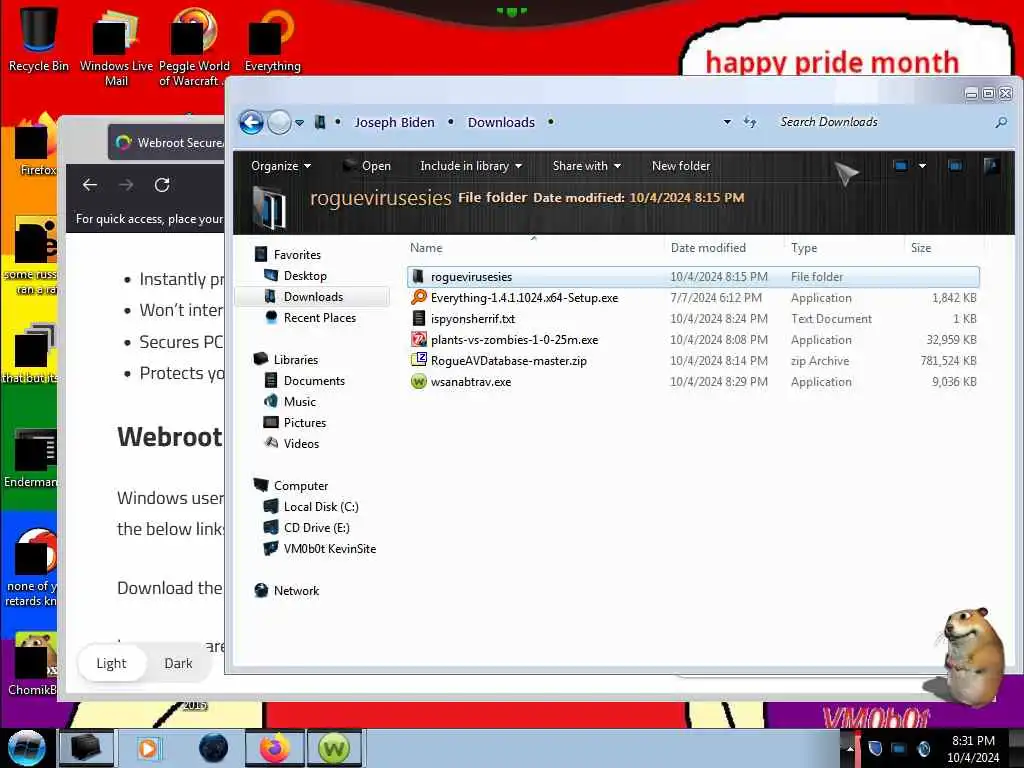Click the refresh icon beside address bar
The height and width of the screenshot is (768, 1024).
tap(750, 122)
